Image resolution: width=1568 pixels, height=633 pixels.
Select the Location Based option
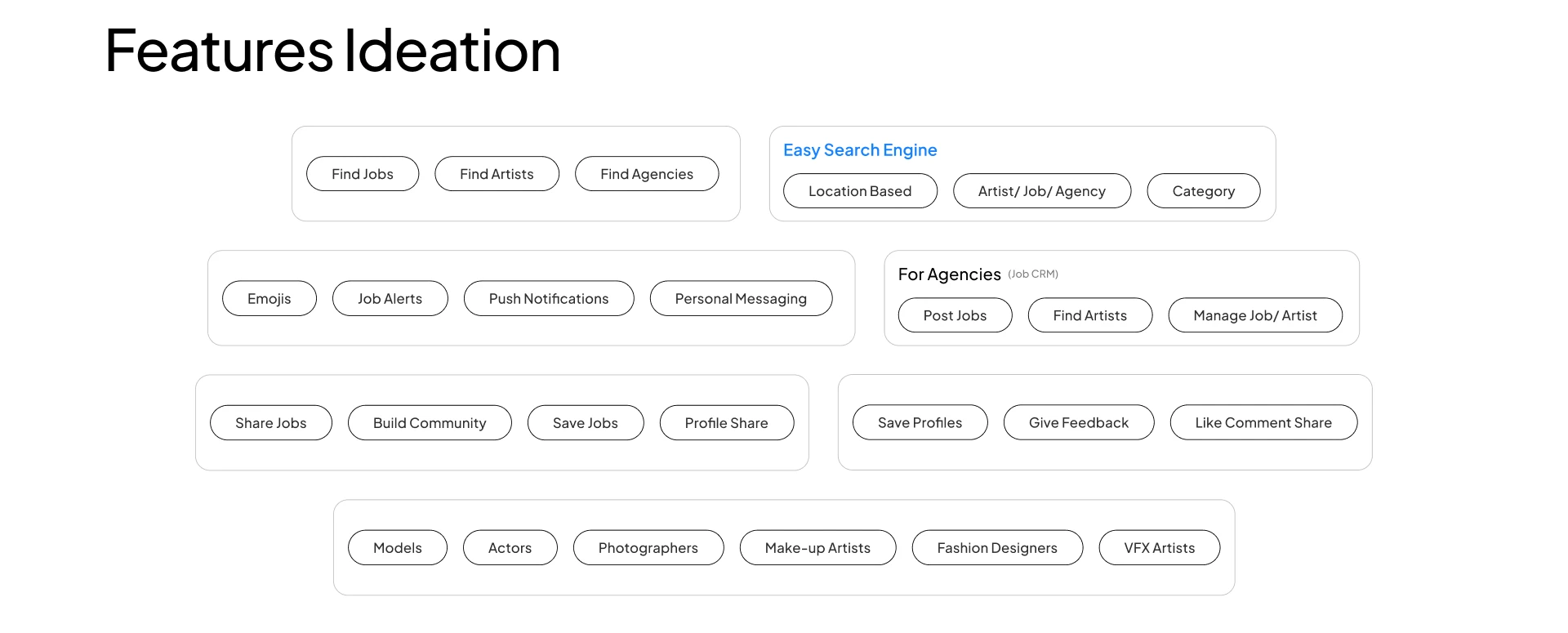[860, 191]
